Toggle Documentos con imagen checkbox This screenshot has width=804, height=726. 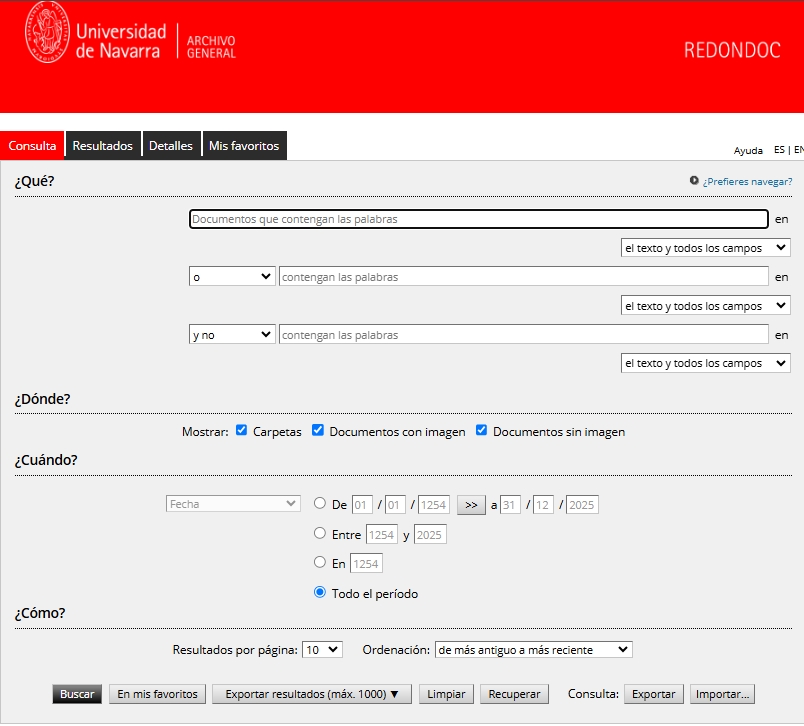318,431
